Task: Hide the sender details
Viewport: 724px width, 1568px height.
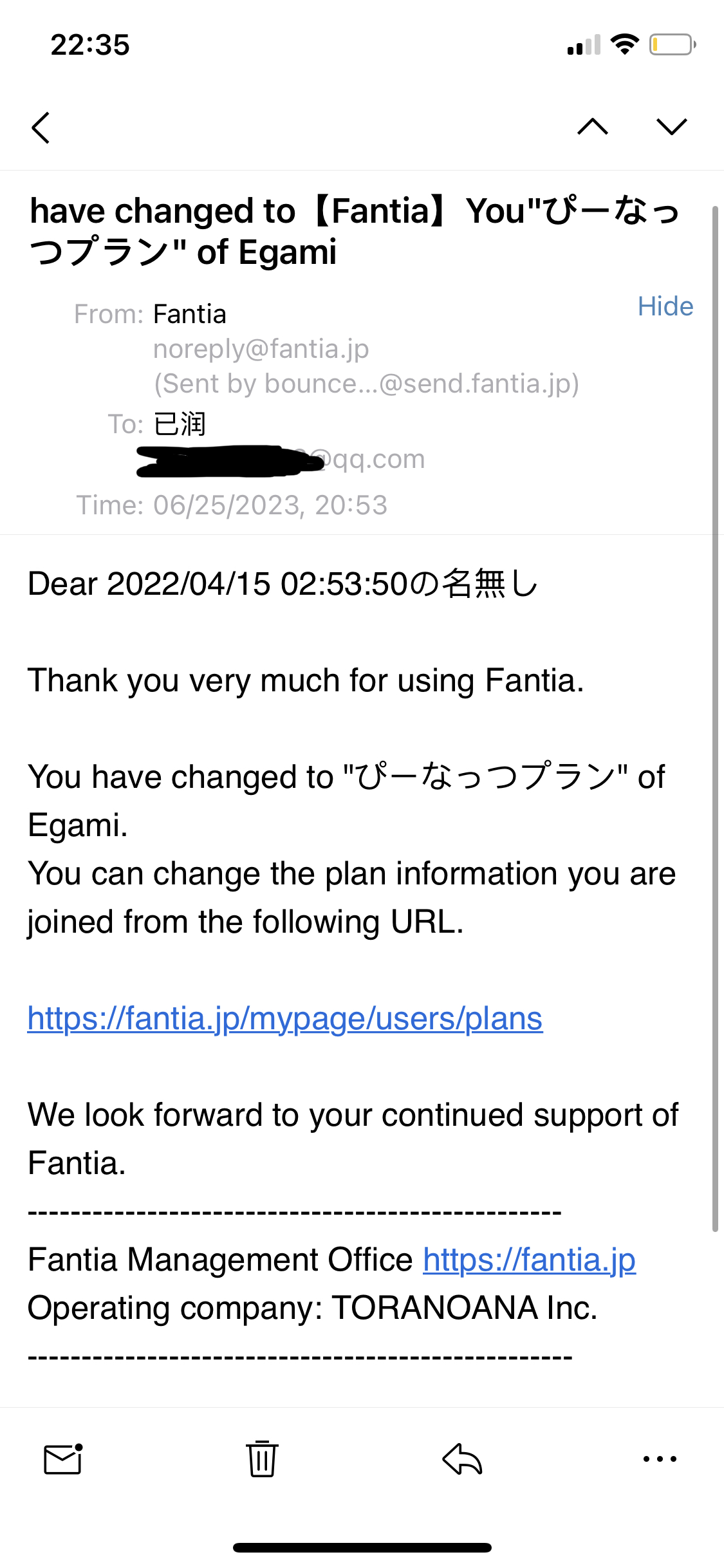Action: (x=665, y=306)
